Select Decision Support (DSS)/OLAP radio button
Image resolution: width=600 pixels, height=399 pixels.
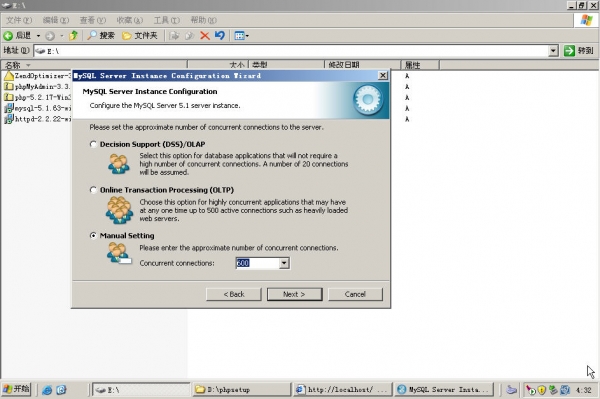click(x=93, y=144)
